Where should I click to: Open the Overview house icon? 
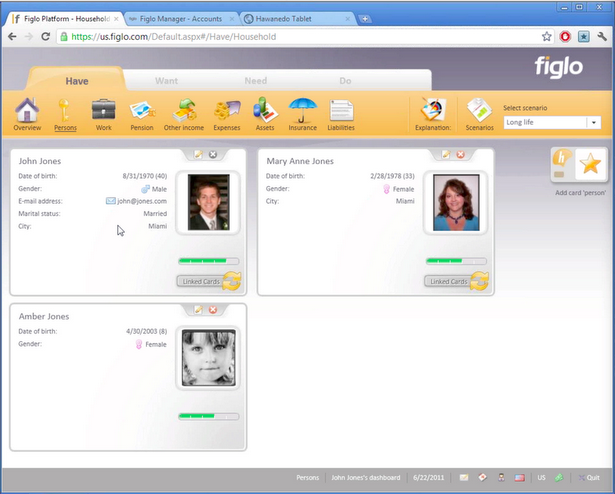27,114
